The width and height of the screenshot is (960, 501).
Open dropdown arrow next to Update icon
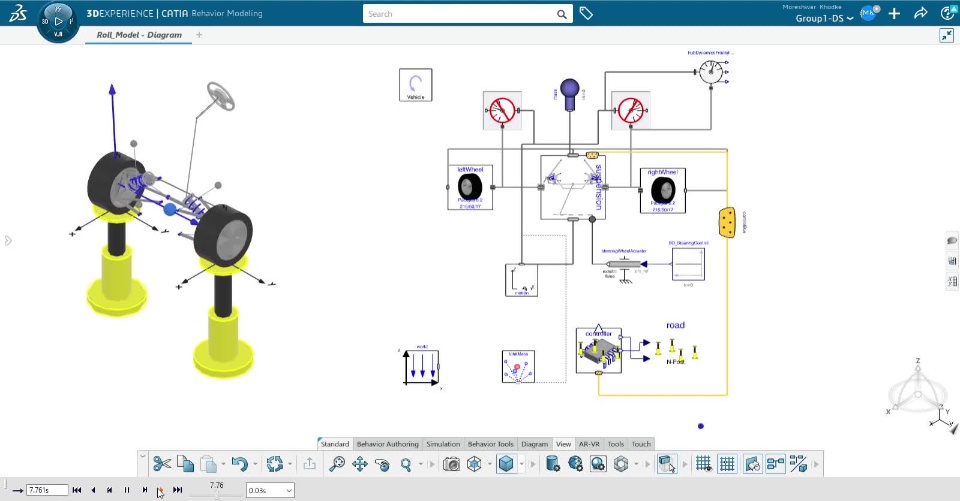(290, 464)
